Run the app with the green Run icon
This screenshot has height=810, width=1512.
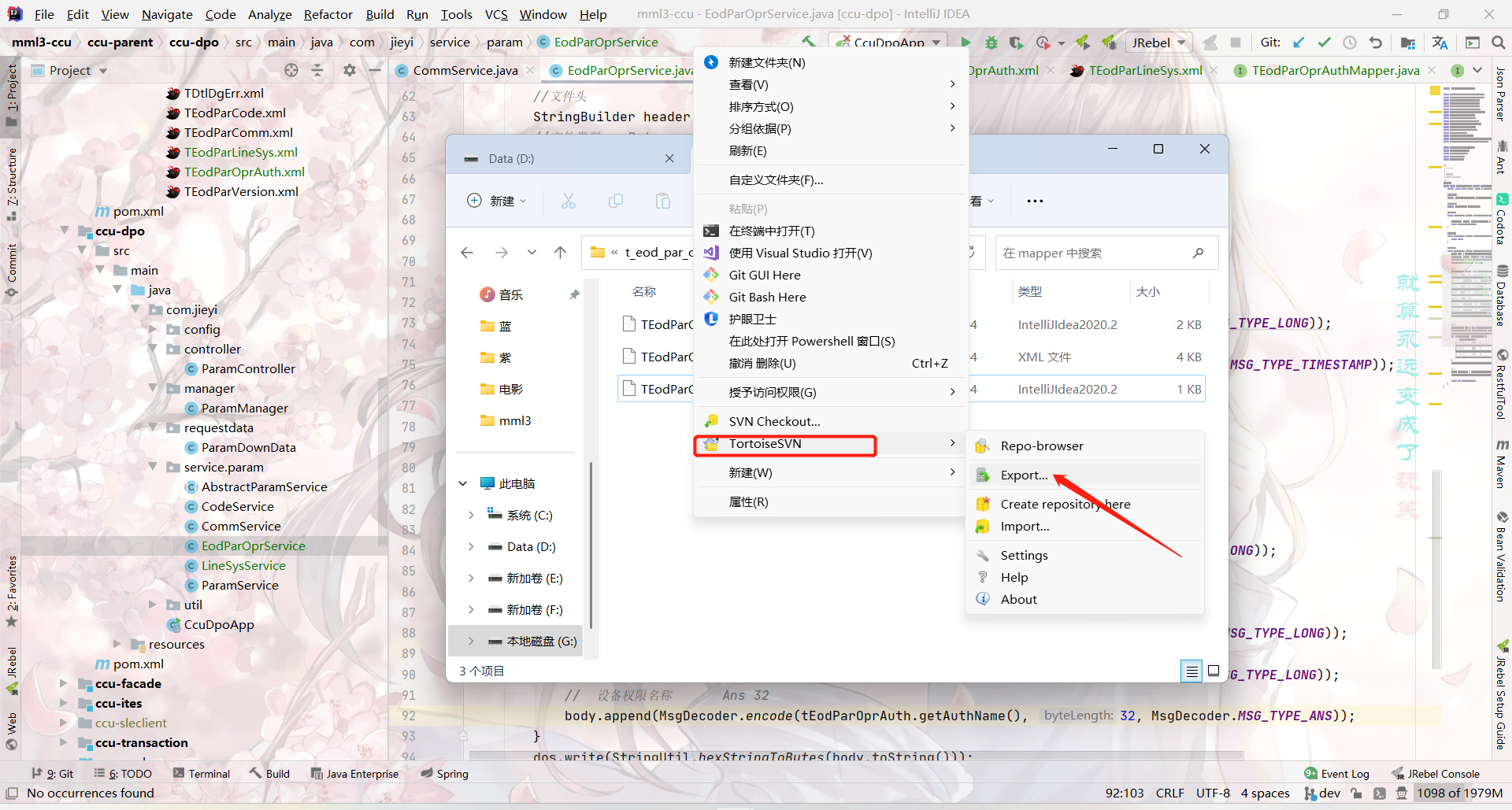click(x=965, y=43)
